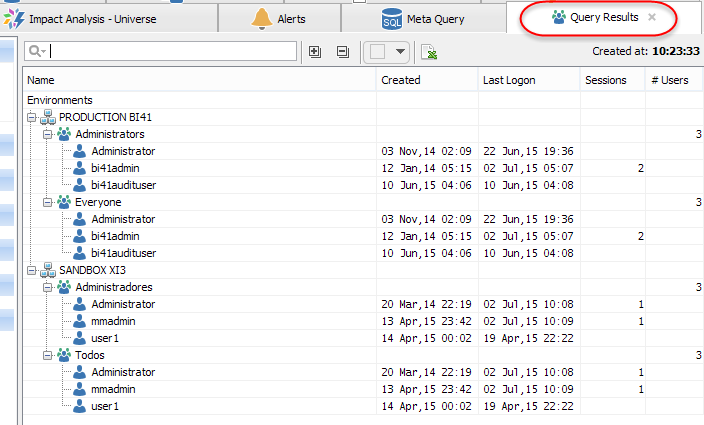Click user icon of bi41audituser under Administrators
704x425 pixels.
tap(79, 185)
